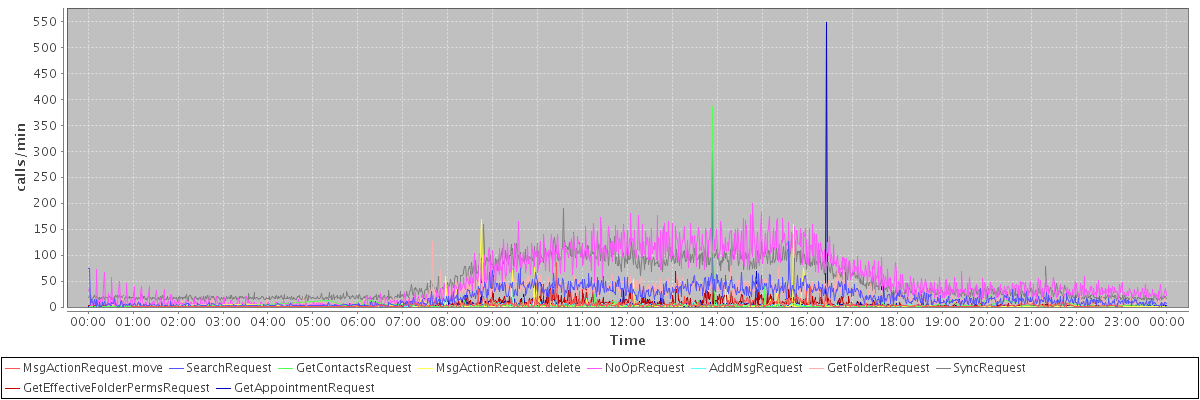Image resolution: width=1200 pixels, height=400 pixels.
Task: Click the SearchRequest legend label
Action: 227,368
